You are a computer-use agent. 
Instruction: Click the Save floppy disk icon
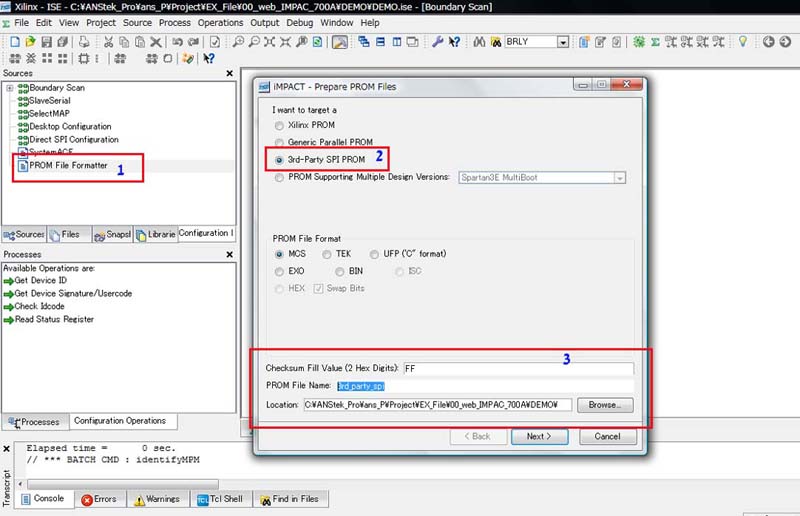click(x=46, y=42)
